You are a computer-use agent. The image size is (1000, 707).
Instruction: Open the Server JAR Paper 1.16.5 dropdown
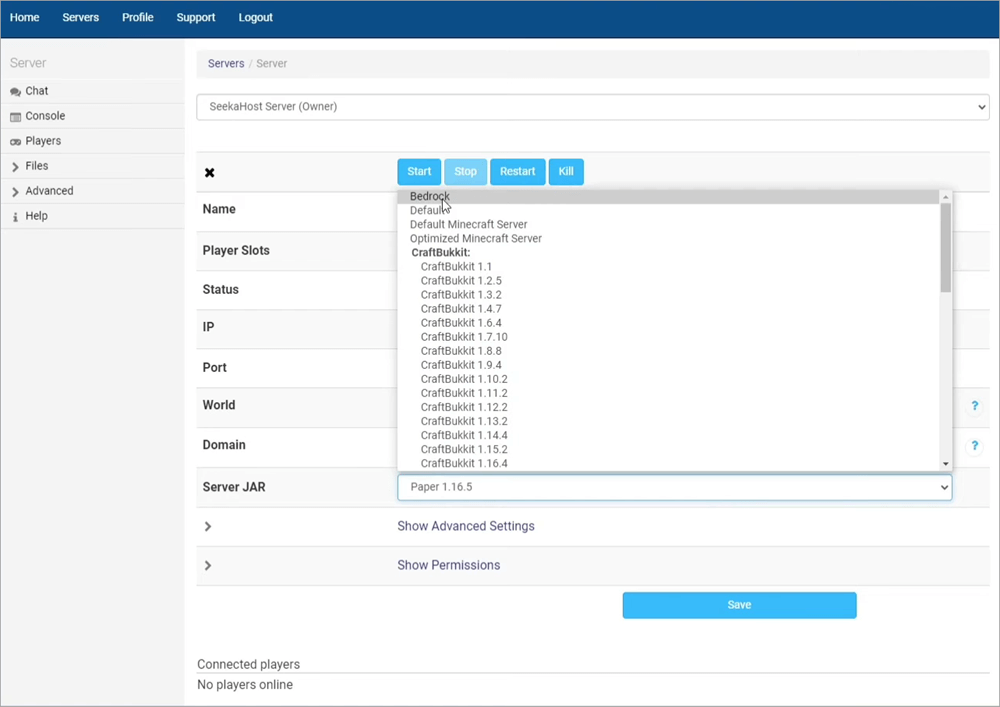tap(674, 487)
